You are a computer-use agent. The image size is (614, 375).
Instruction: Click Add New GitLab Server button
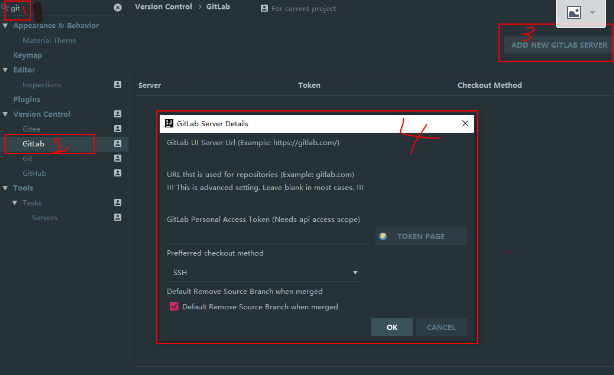click(x=559, y=45)
